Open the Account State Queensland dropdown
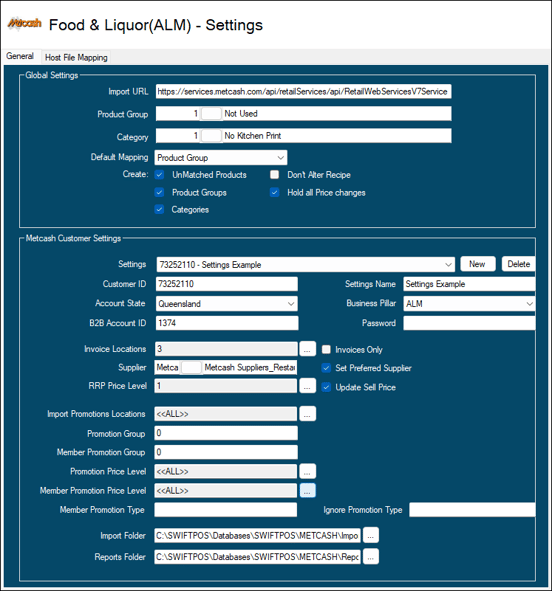 (x=226, y=304)
